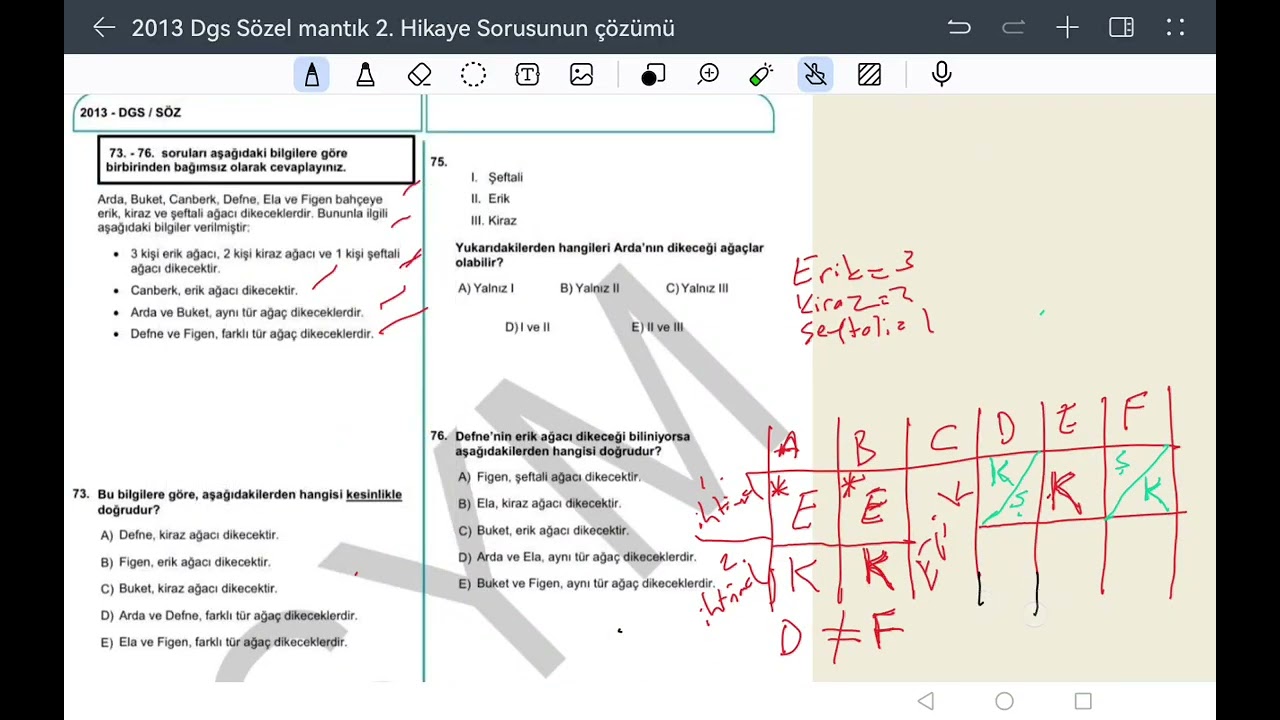
Task: Open the shape and color tool
Action: coord(653,74)
